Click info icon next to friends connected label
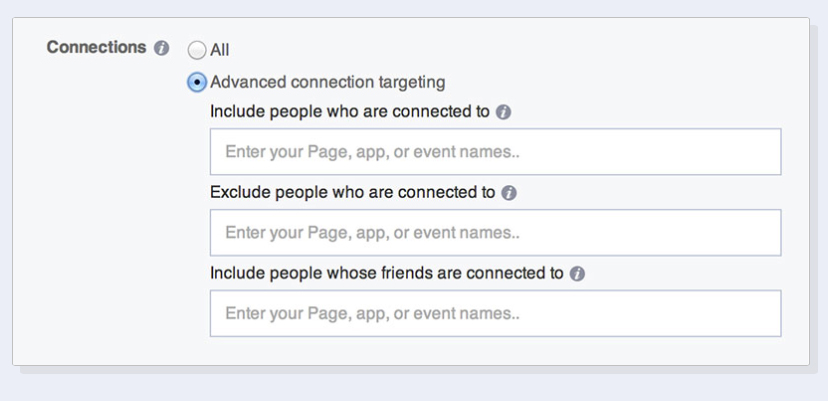 click(577, 273)
